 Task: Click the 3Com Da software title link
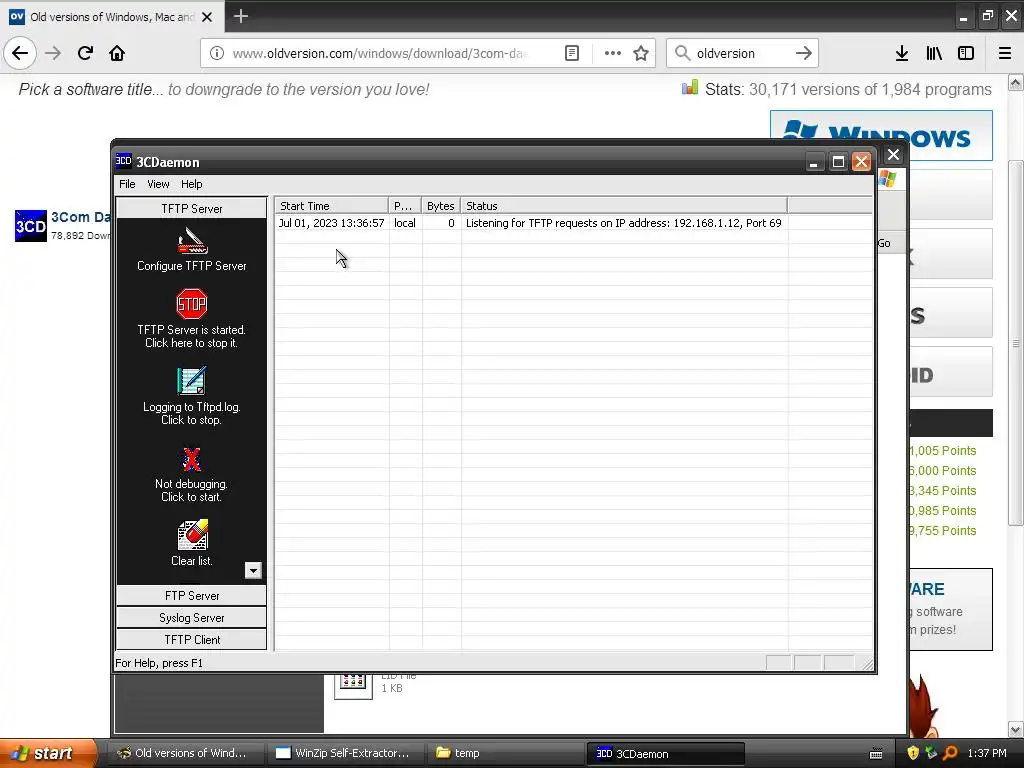80,217
